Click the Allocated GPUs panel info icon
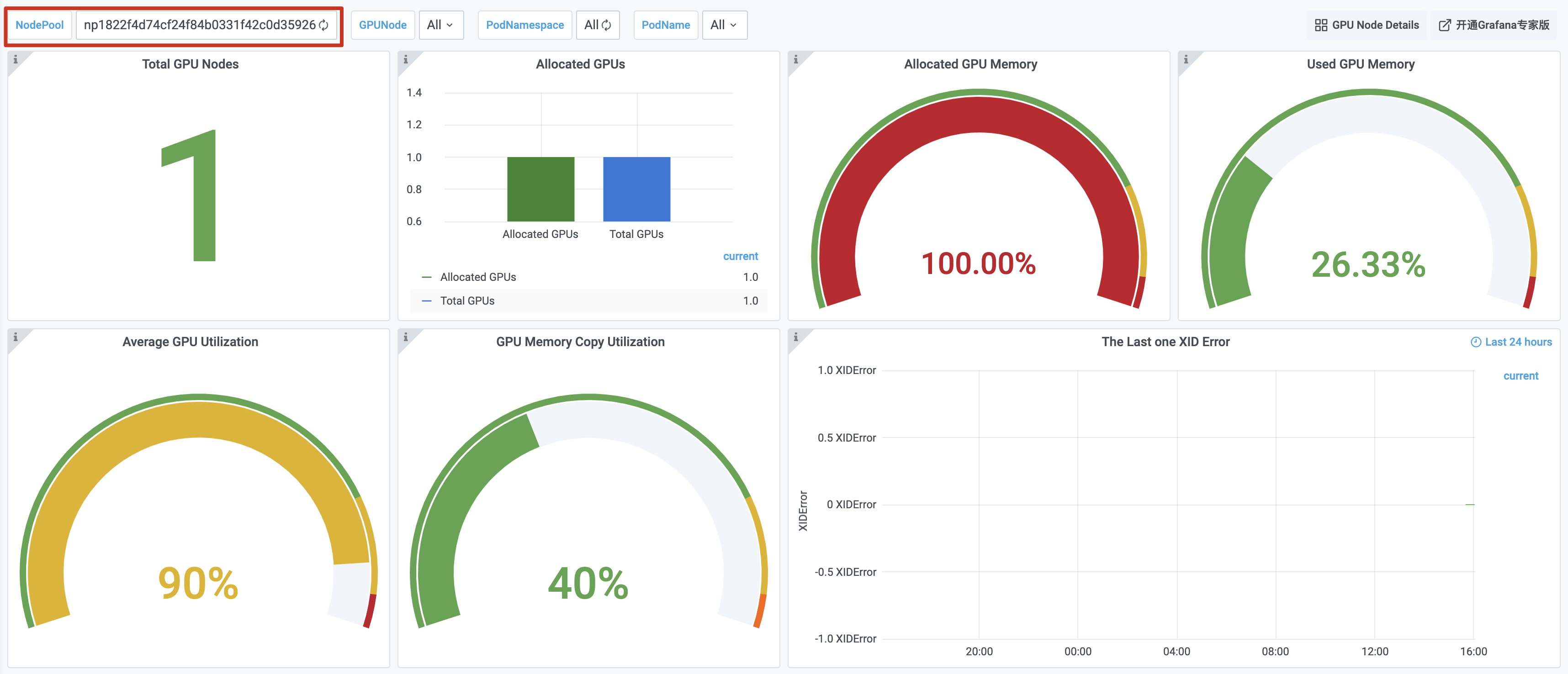The image size is (1568, 674). (x=405, y=59)
